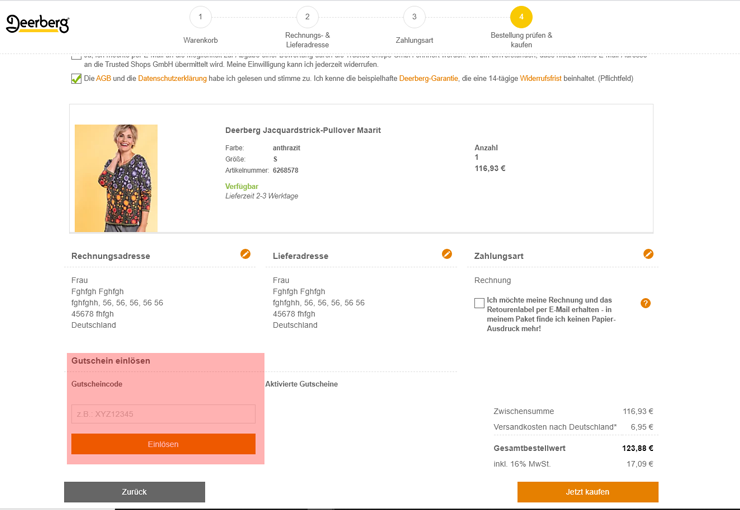Click the Rechnung payment method text

coord(493,280)
